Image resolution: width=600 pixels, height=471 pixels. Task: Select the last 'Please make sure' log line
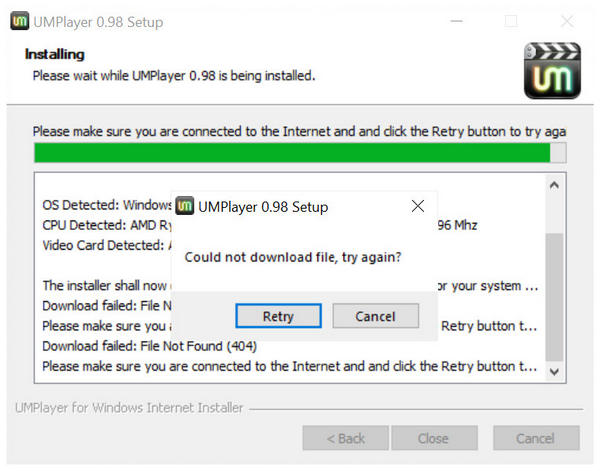[x=290, y=366]
